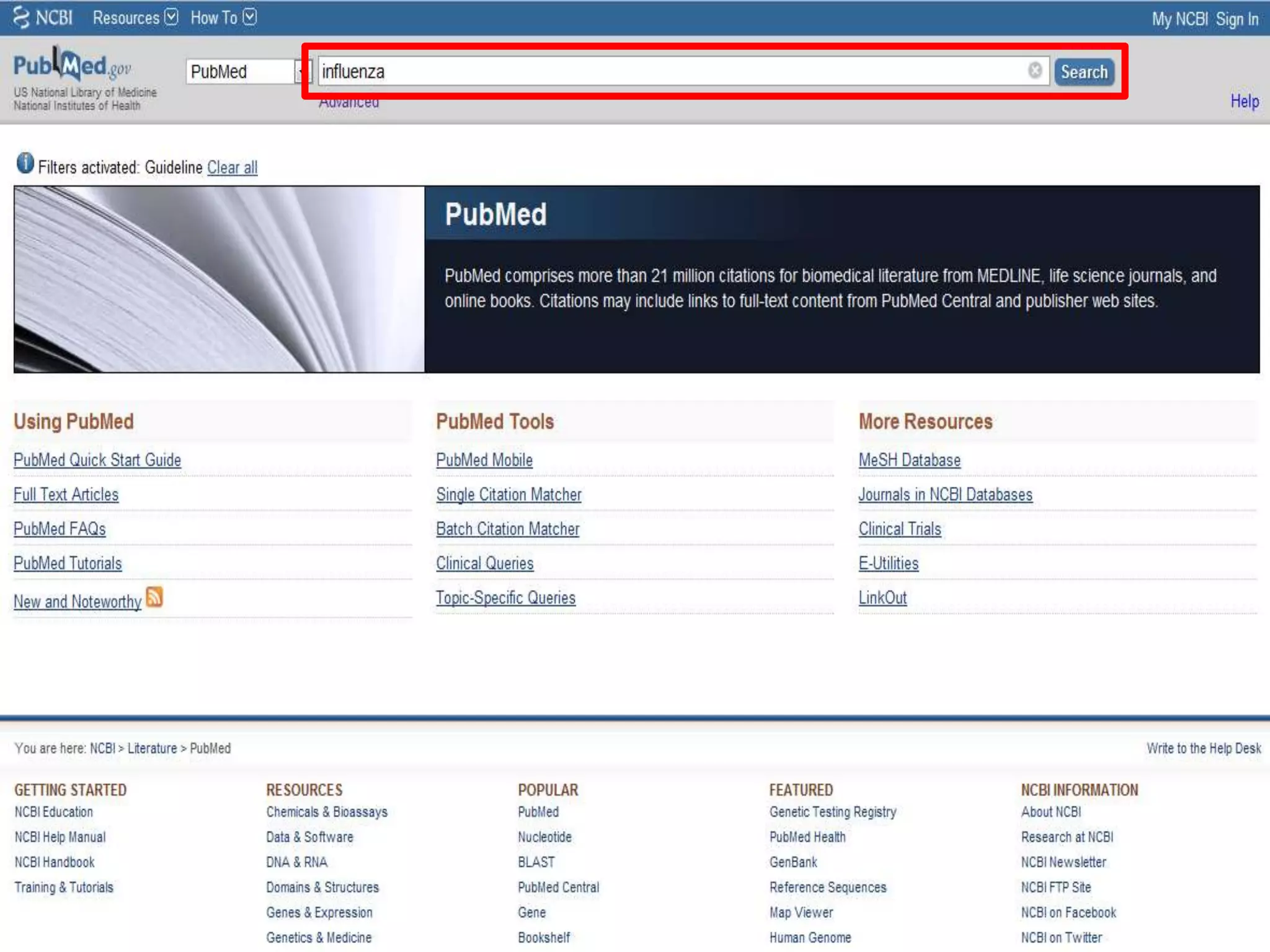Click in the influenza search field
Screen dimensions: 1270x952
click(670, 72)
